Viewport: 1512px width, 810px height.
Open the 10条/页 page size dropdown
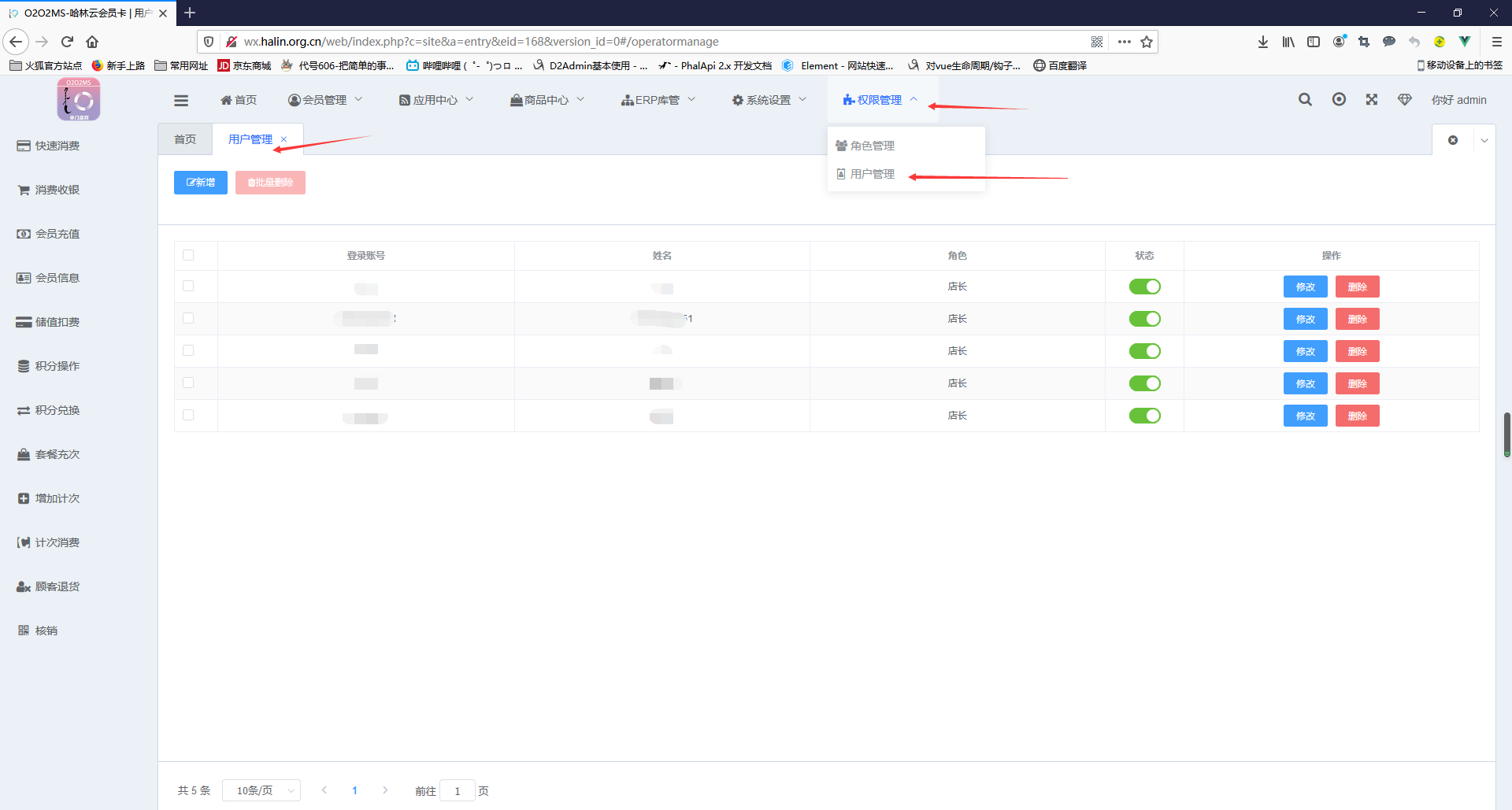click(x=261, y=790)
